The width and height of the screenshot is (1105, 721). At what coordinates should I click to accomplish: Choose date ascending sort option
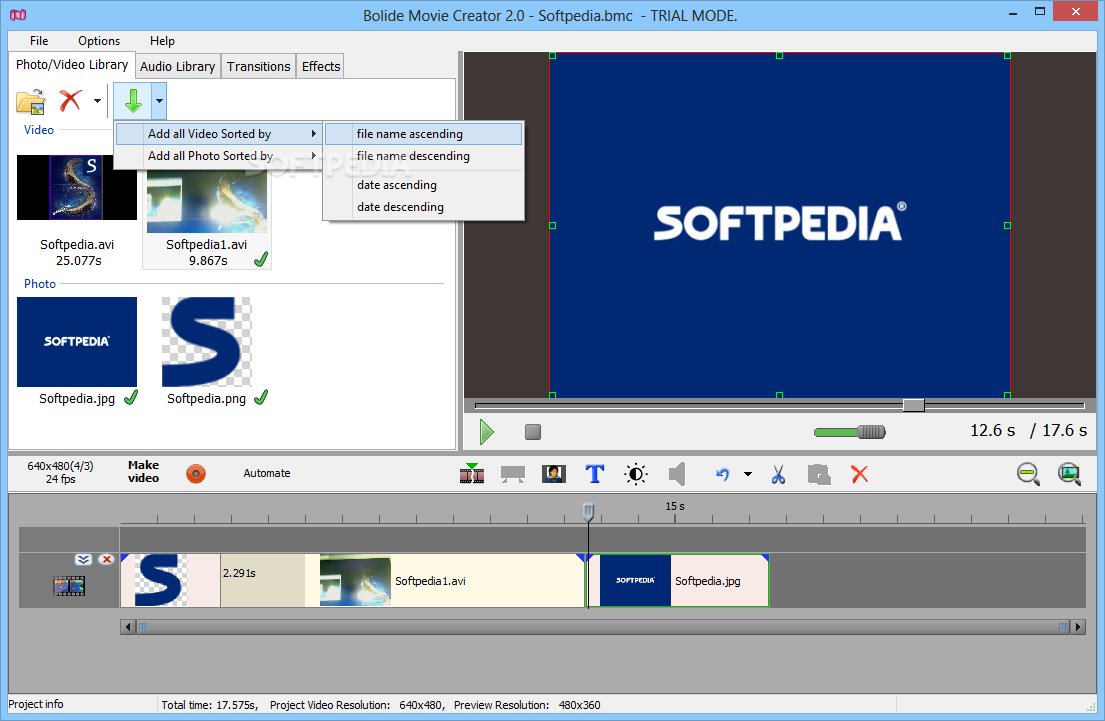coord(424,185)
